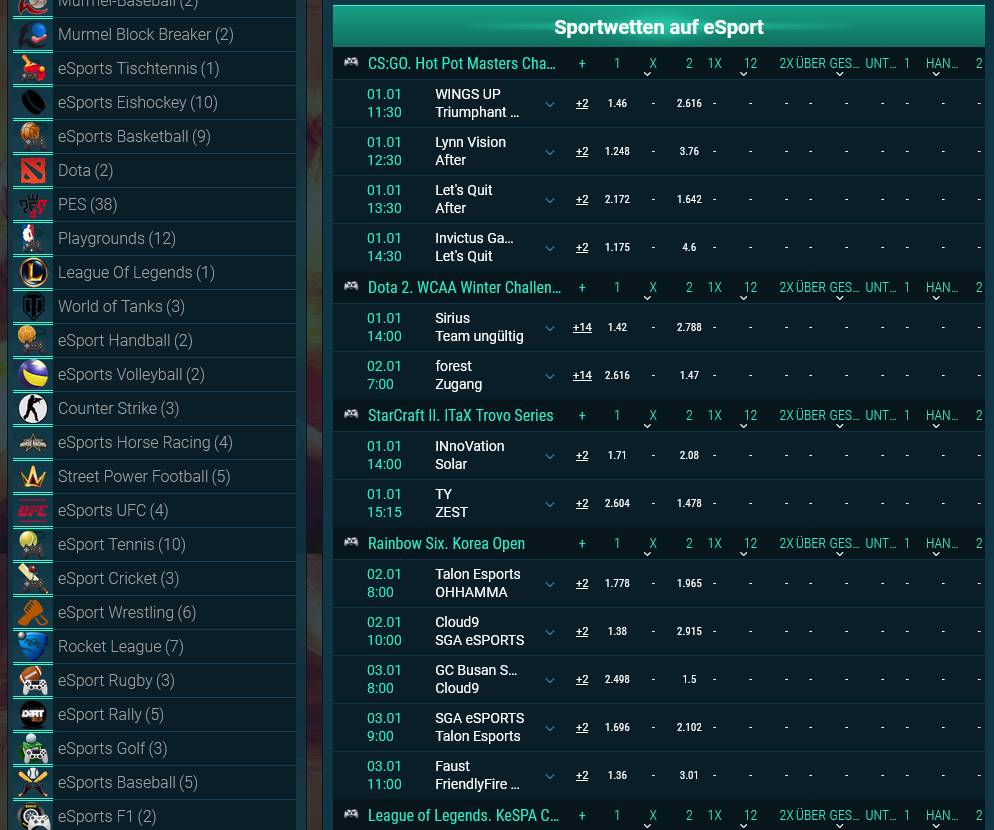Viewport: 994px width, 830px height.
Task: Click the eSports Tischtennis paddle icon
Action: coord(33,68)
